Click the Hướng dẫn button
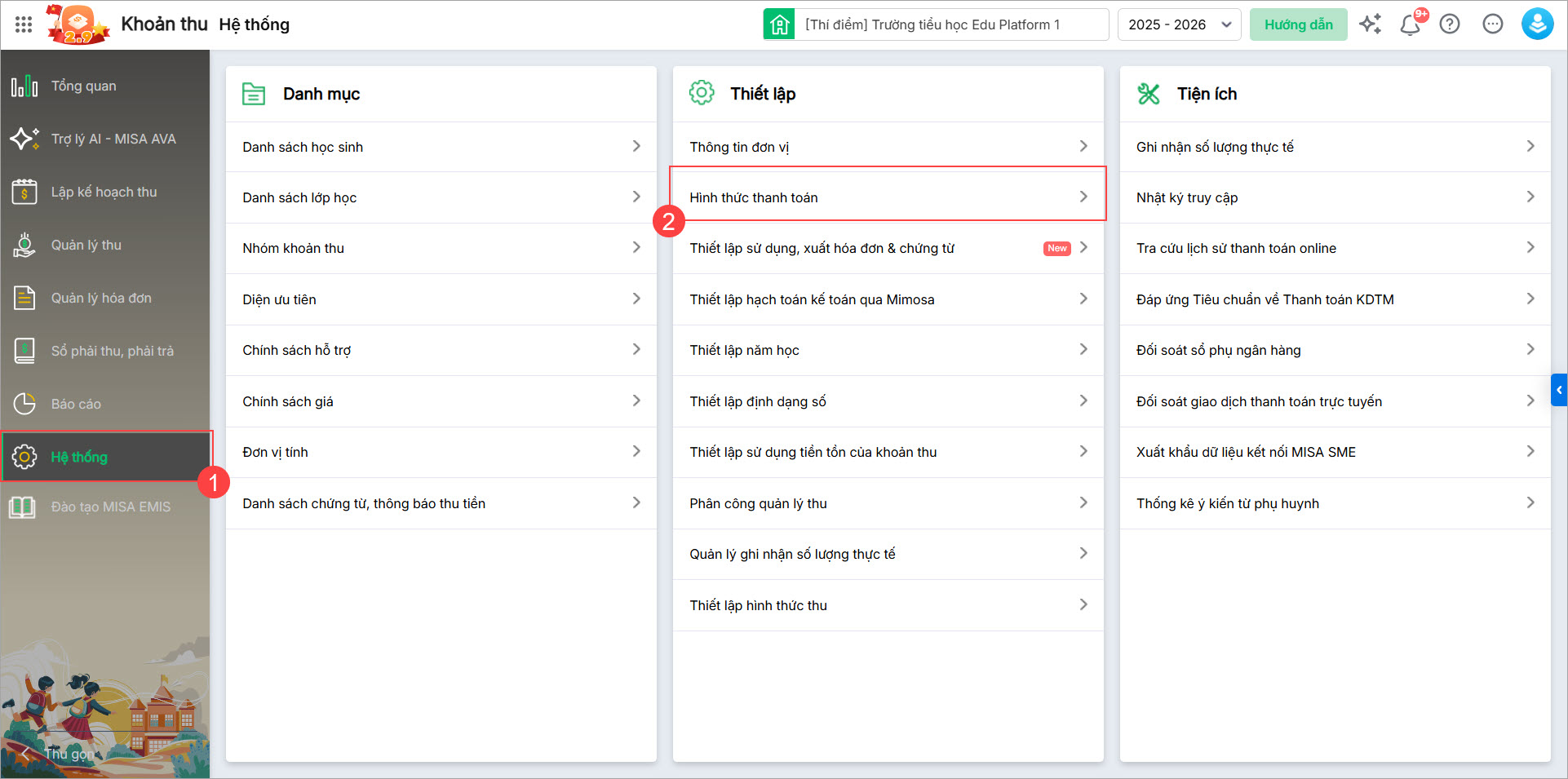 click(1298, 24)
